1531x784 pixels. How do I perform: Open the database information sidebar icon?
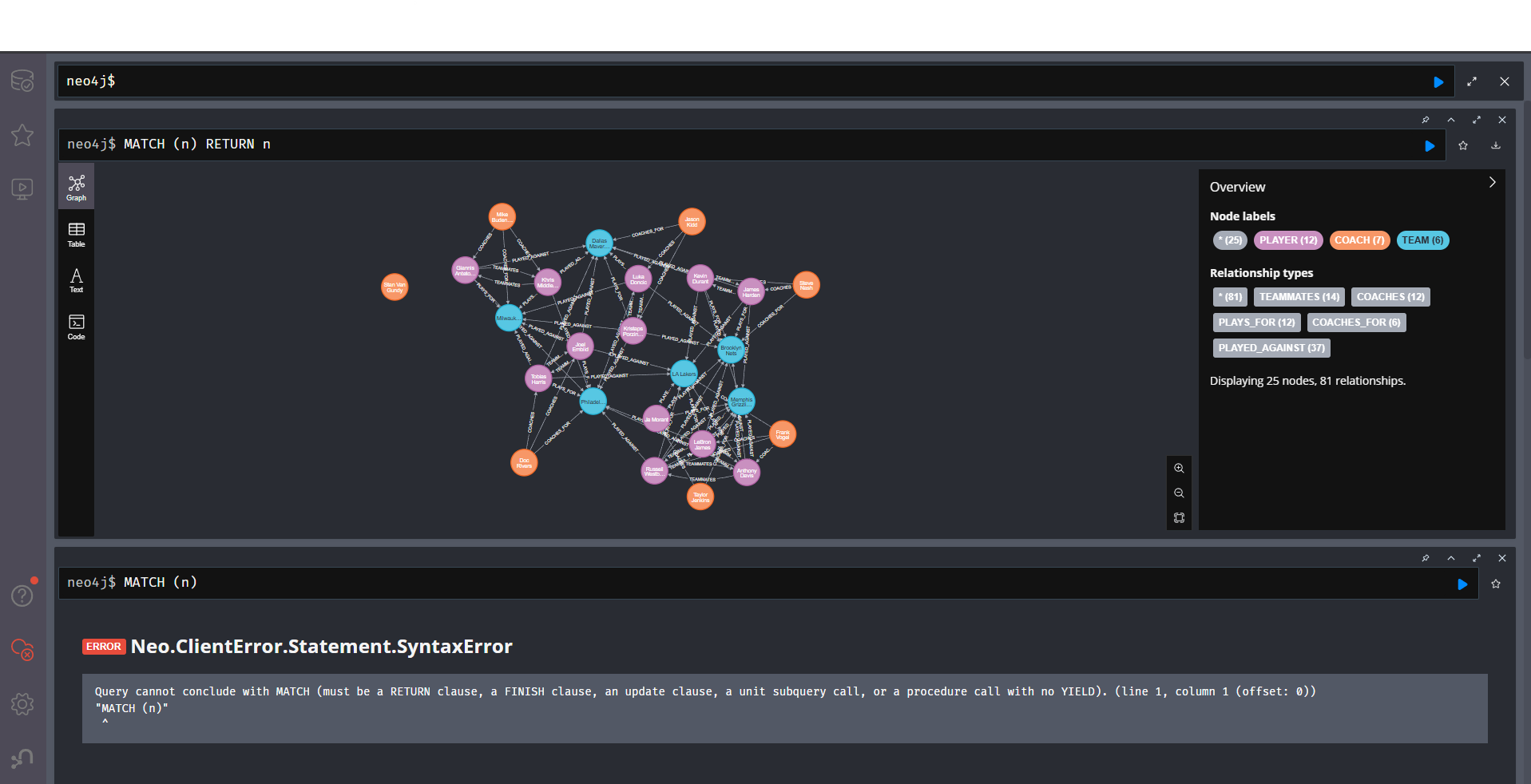pos(22,81)
